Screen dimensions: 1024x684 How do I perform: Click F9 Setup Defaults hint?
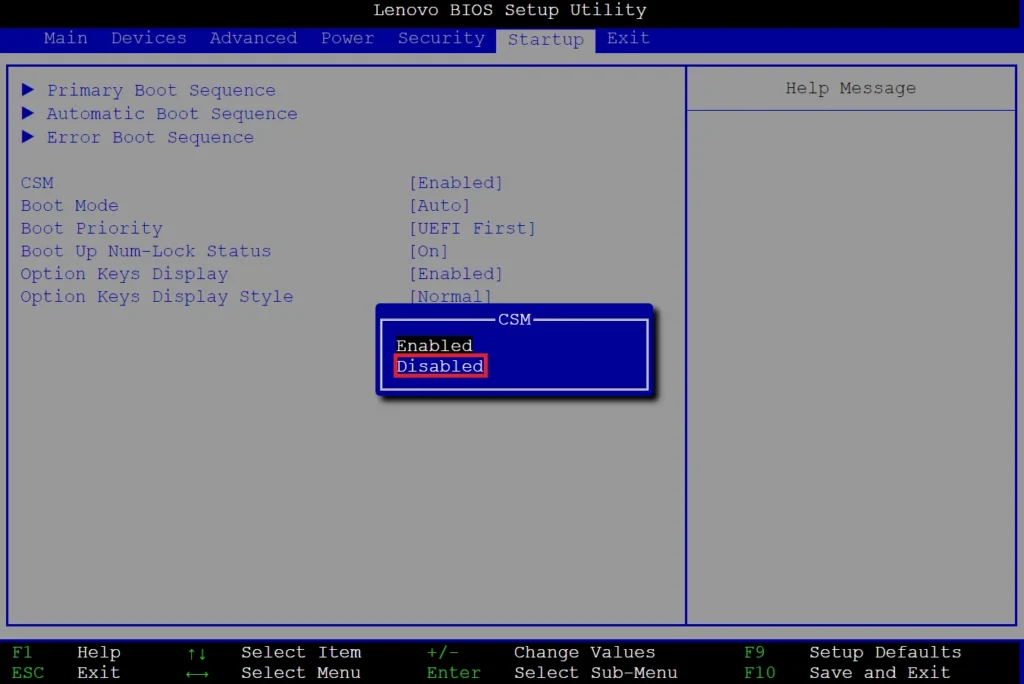(852, 653)
